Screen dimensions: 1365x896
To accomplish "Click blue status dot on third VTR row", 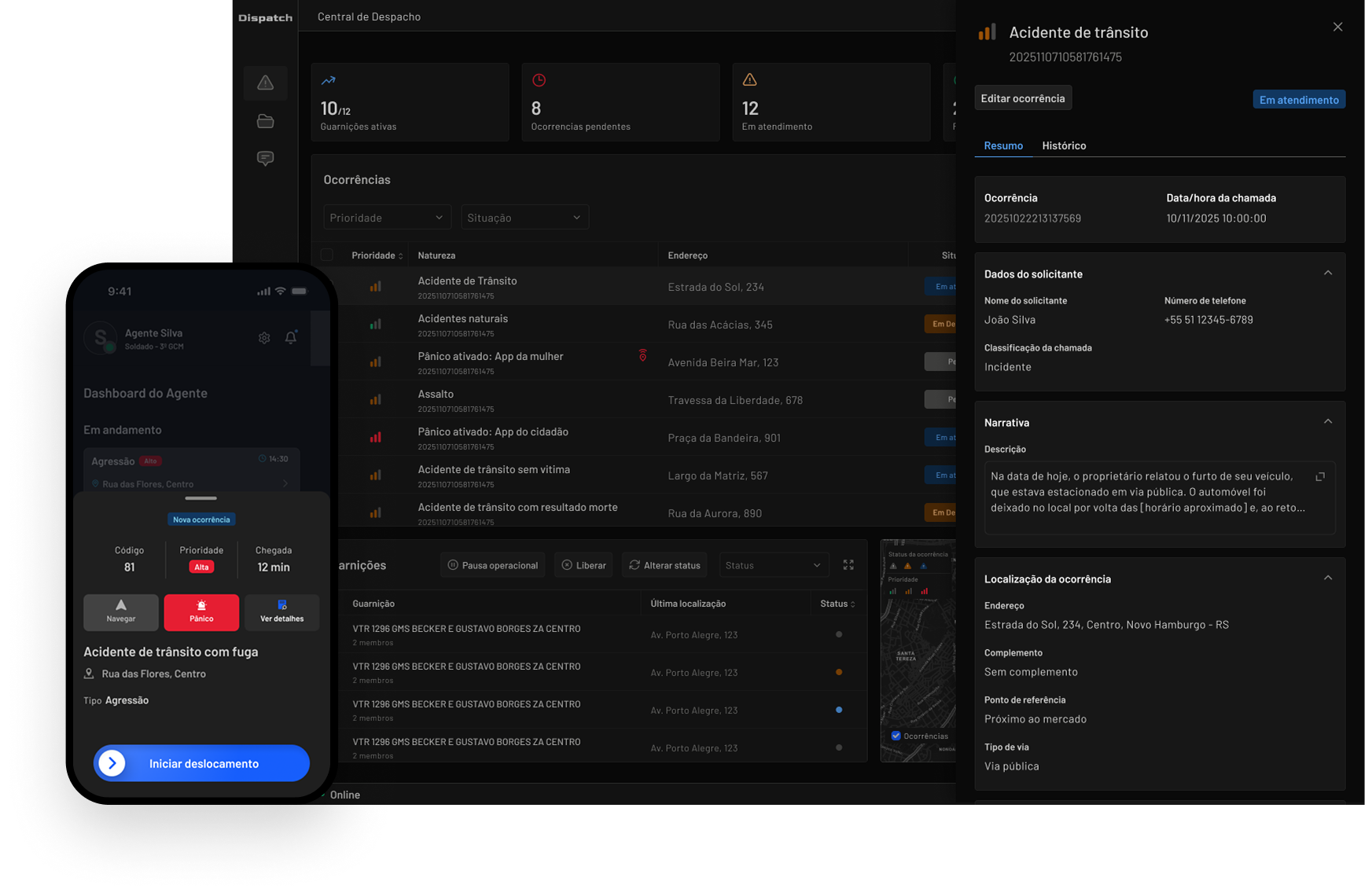I will point(839,710).
